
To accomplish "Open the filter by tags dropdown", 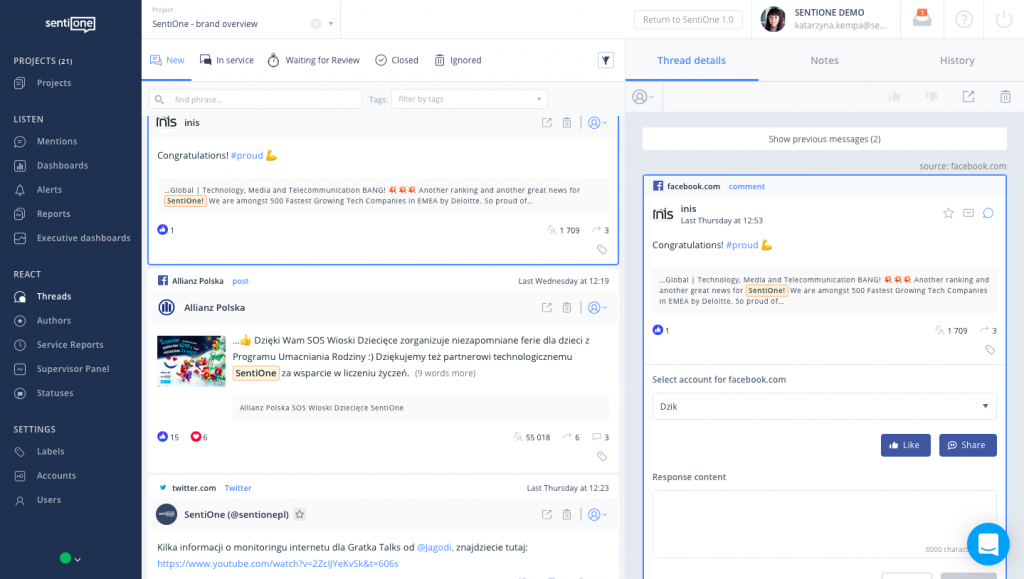I will (x=469, y=99).
